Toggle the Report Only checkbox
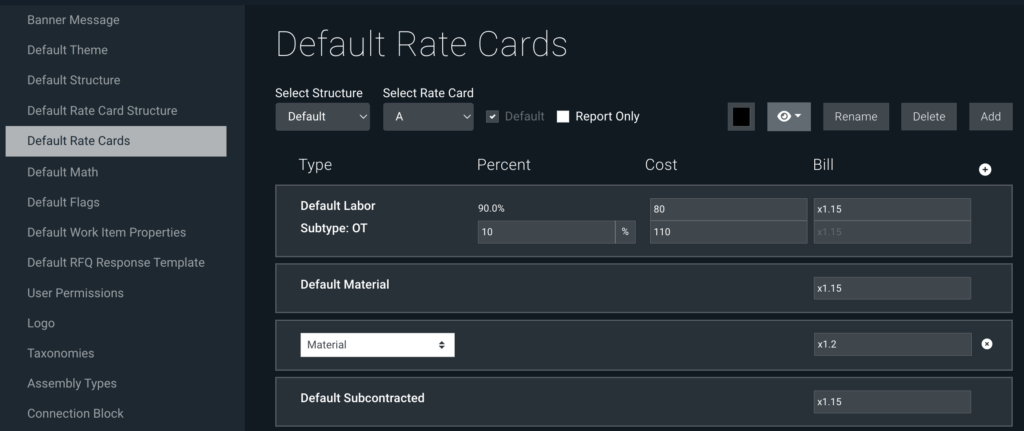This screenshot has height=431, width=1024. coord(563,117)
